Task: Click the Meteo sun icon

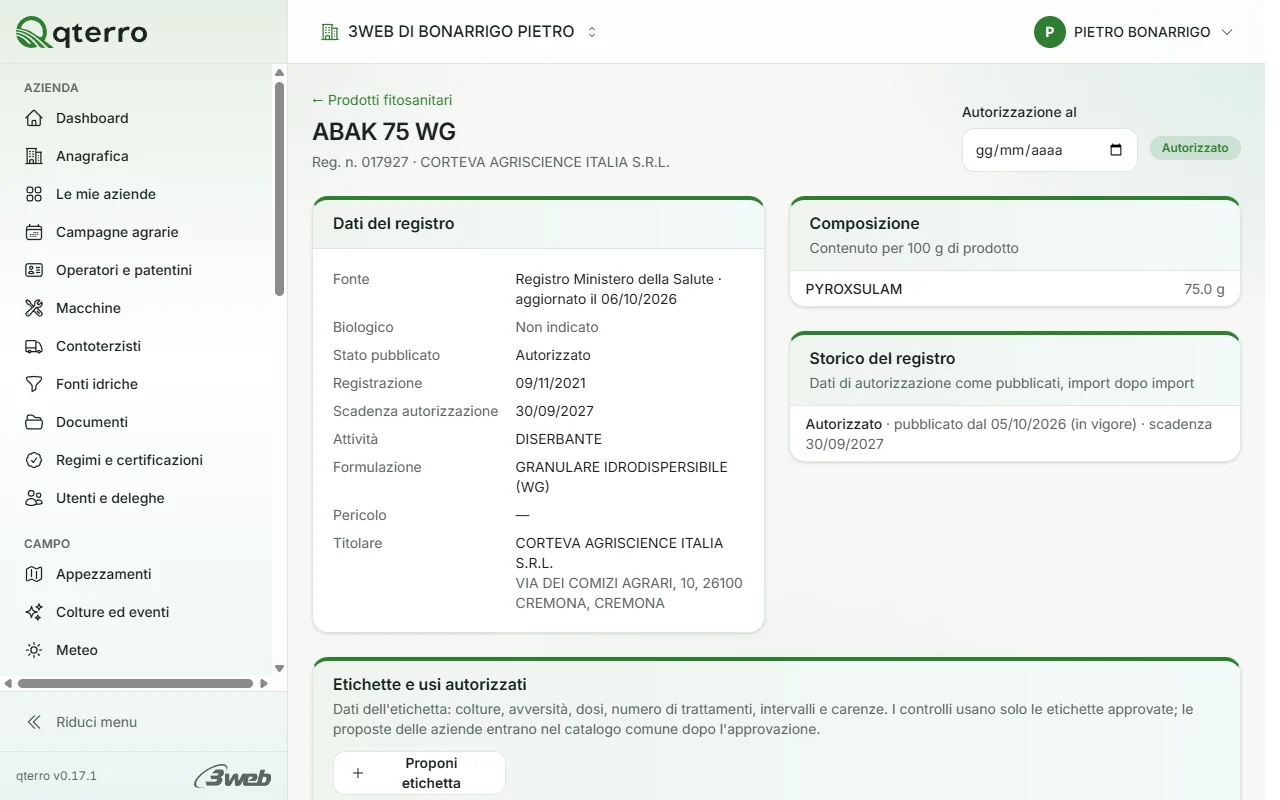Action: point(34,650)
